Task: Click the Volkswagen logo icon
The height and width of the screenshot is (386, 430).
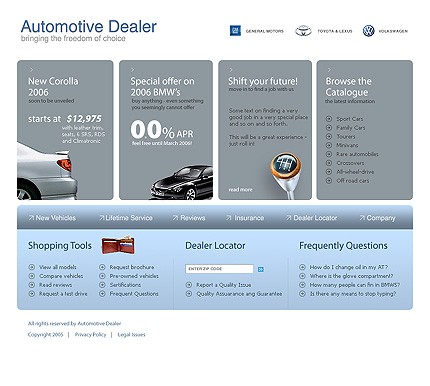Action: click(368, 31)
